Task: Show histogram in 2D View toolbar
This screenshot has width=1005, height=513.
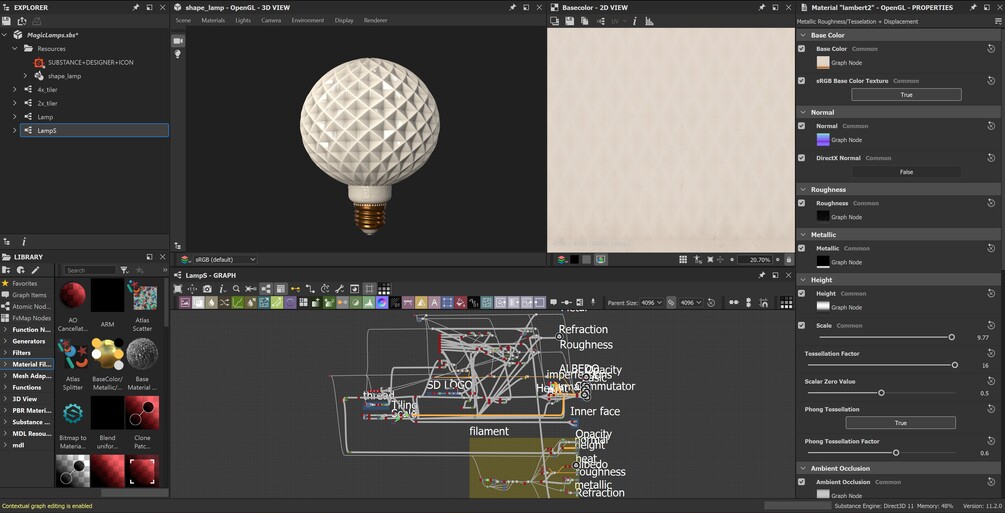Action: pyautogui.click(x=649, y=21)
